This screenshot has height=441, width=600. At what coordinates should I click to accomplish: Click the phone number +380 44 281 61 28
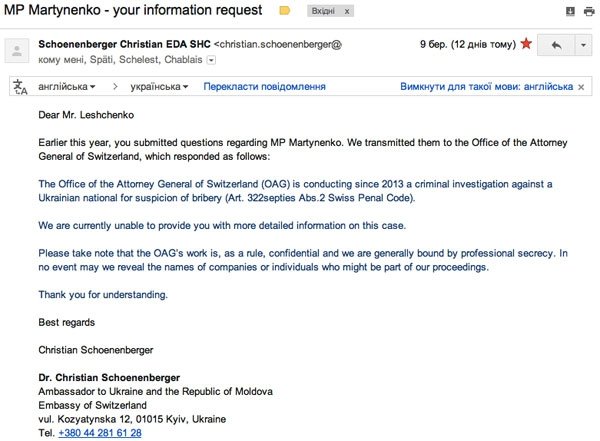pyautogui.click(x=100, y=433)
